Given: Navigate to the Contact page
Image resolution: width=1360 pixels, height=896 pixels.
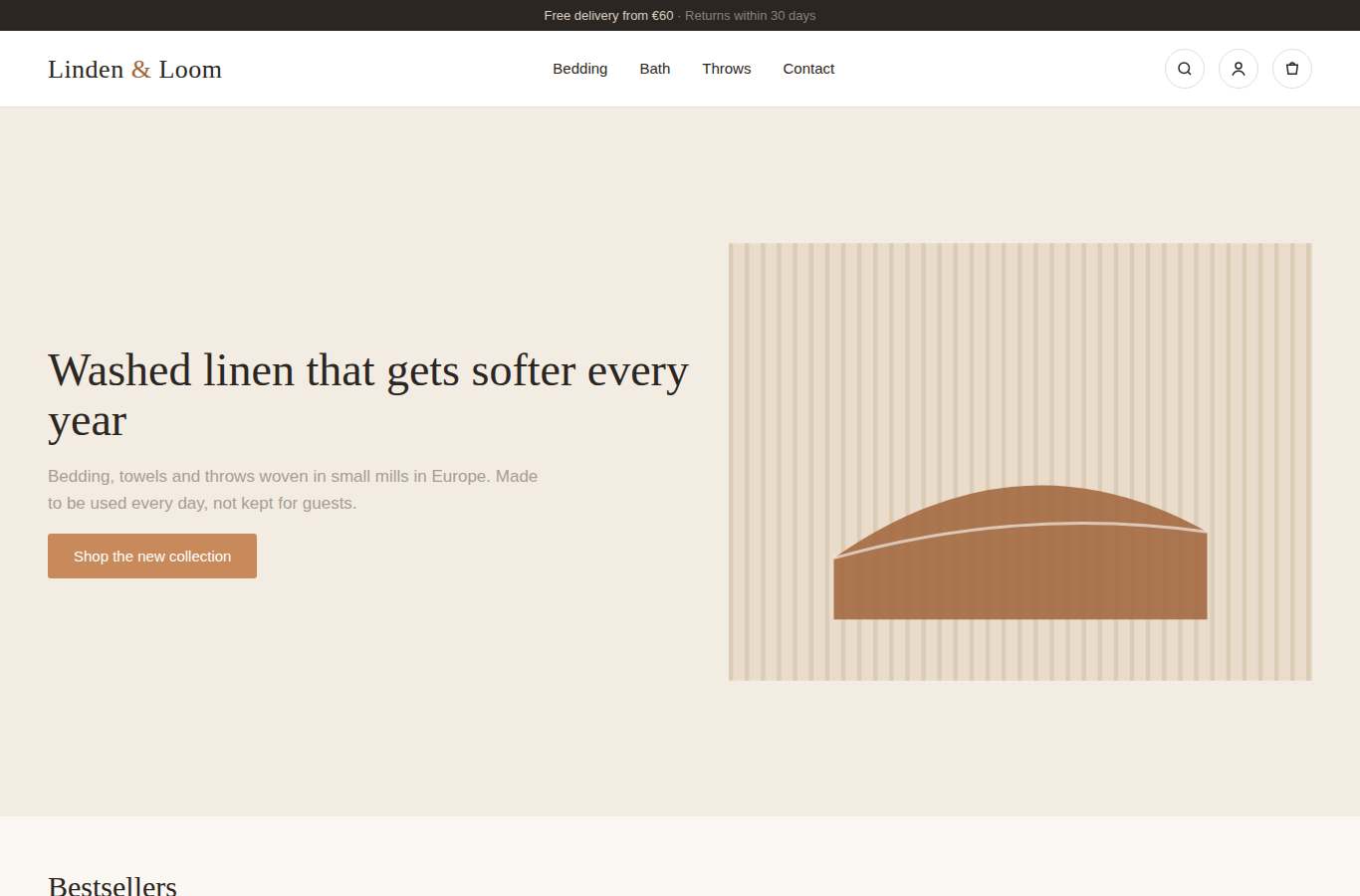Looking at the screenshot, I should click(808, 69).
